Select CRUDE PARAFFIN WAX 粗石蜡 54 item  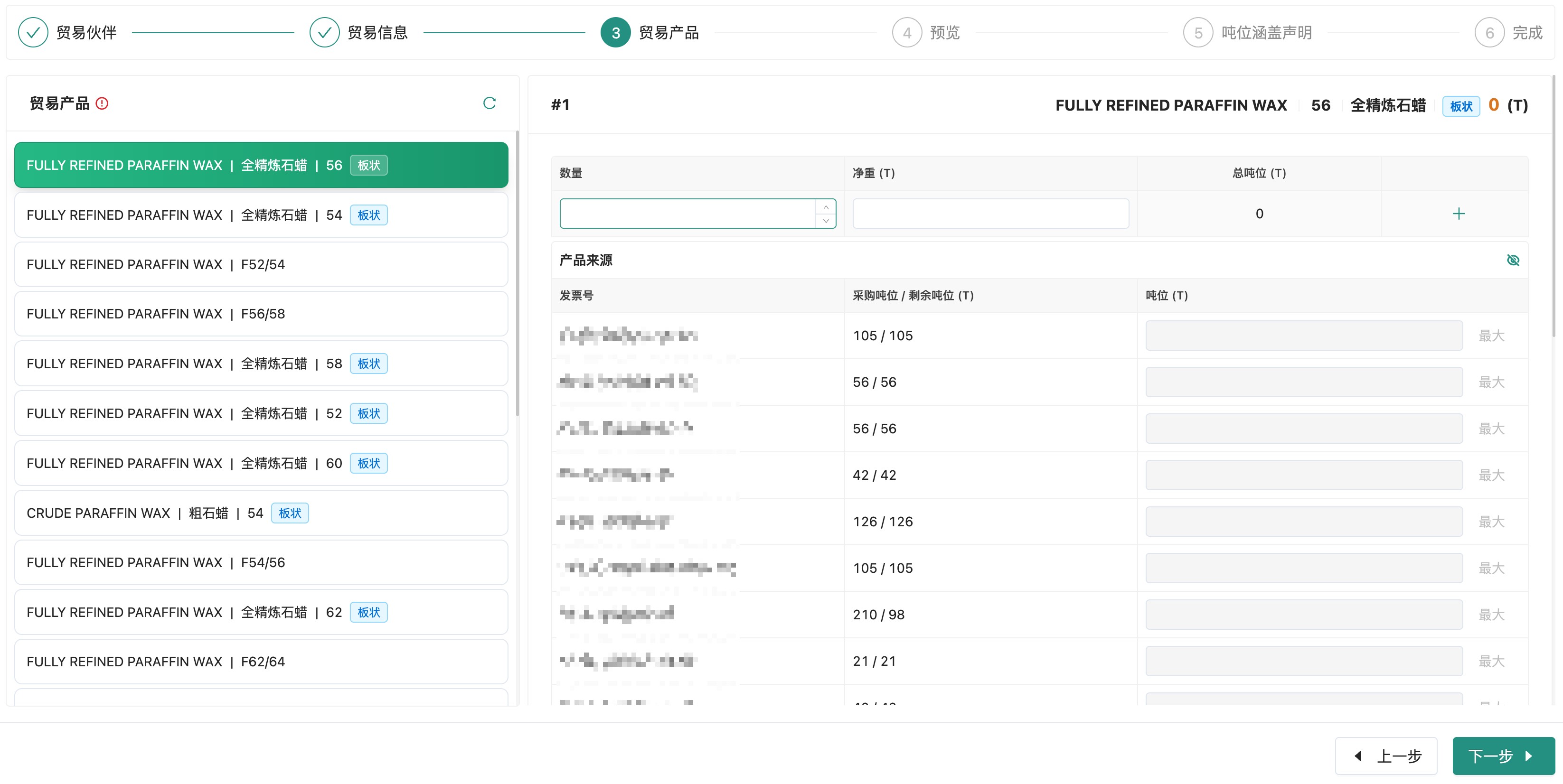(261, 513)
